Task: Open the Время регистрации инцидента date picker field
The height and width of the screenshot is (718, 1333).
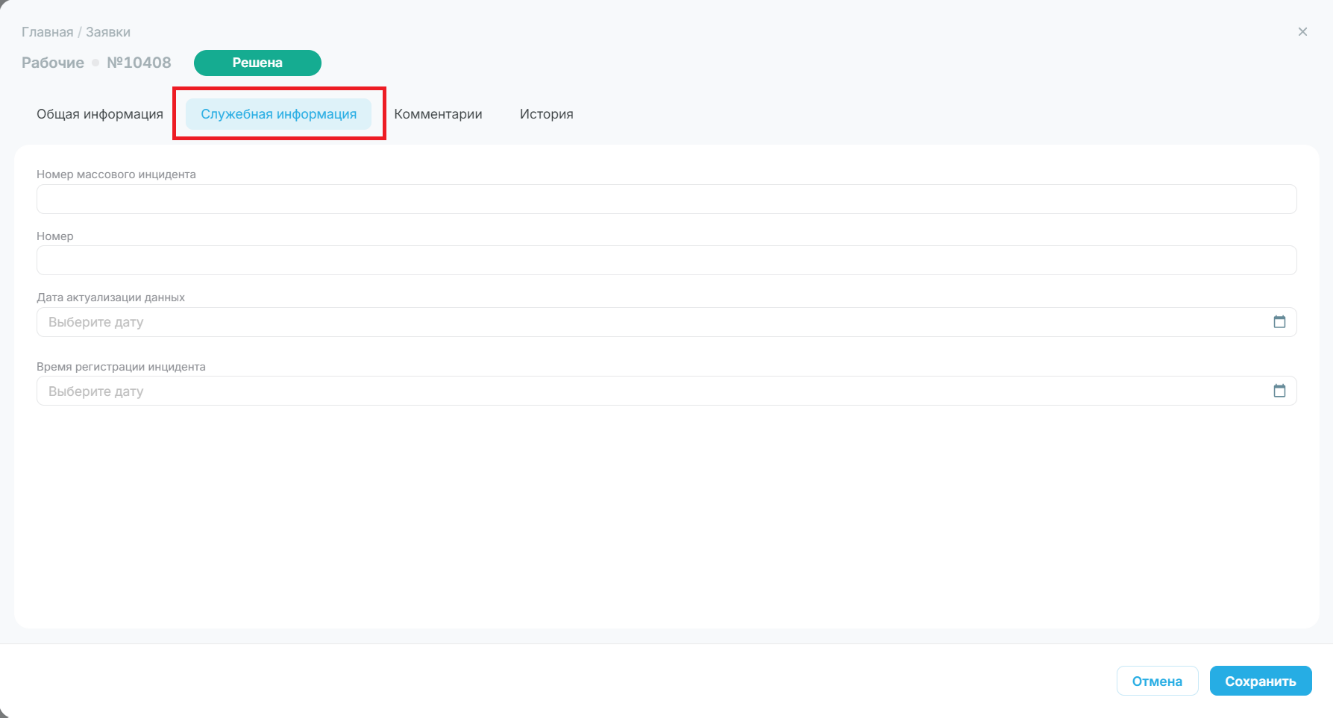Action: pyautogui.click(x=666, y=391)
